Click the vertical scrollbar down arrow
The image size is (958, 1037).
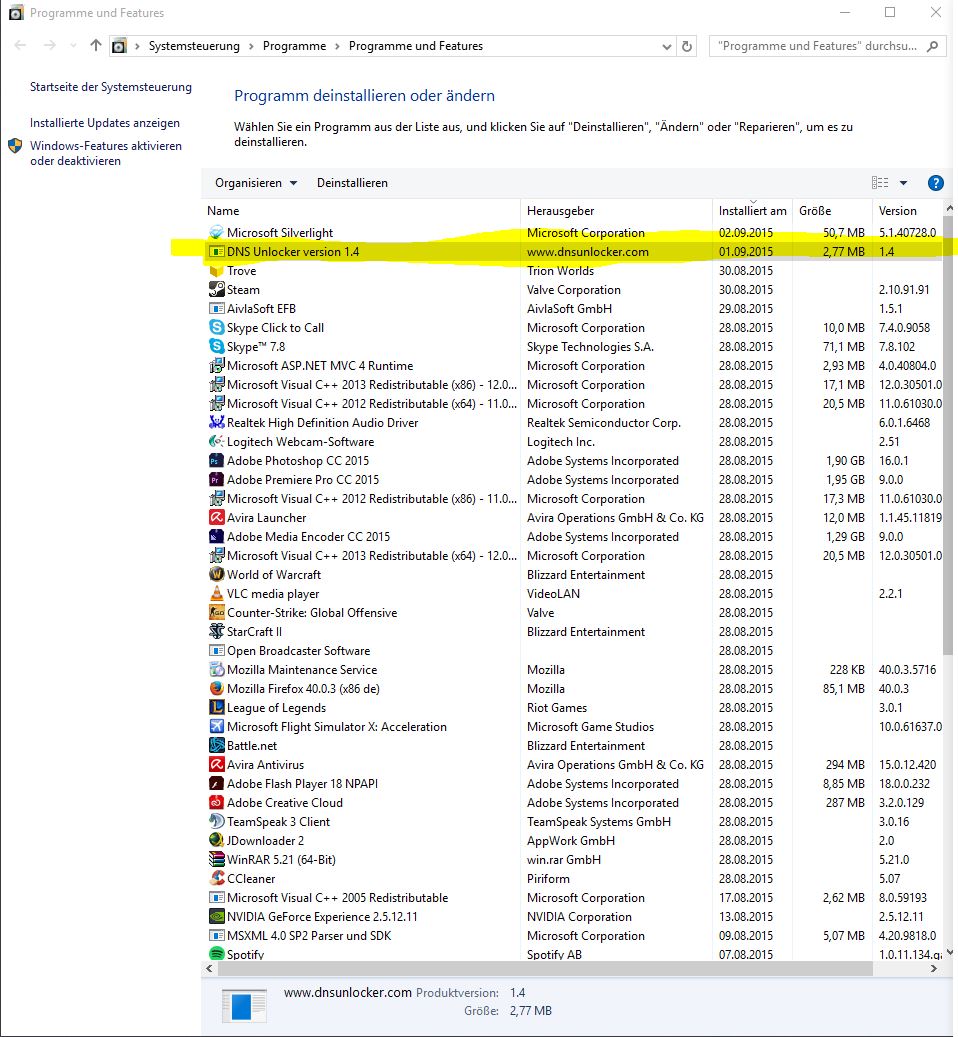click(x=948, y=953)
